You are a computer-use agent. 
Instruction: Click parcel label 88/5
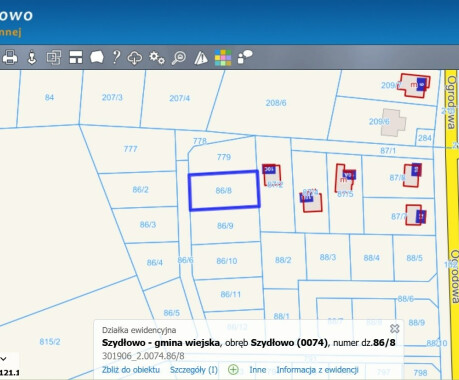pos(415,258)
